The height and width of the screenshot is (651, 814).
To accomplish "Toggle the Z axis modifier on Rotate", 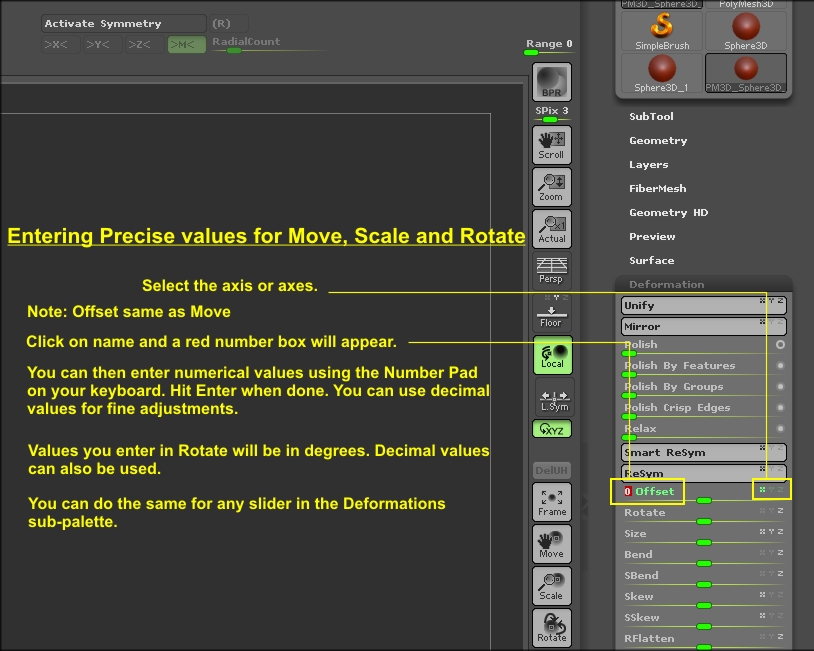I will [x=780, y=510].
